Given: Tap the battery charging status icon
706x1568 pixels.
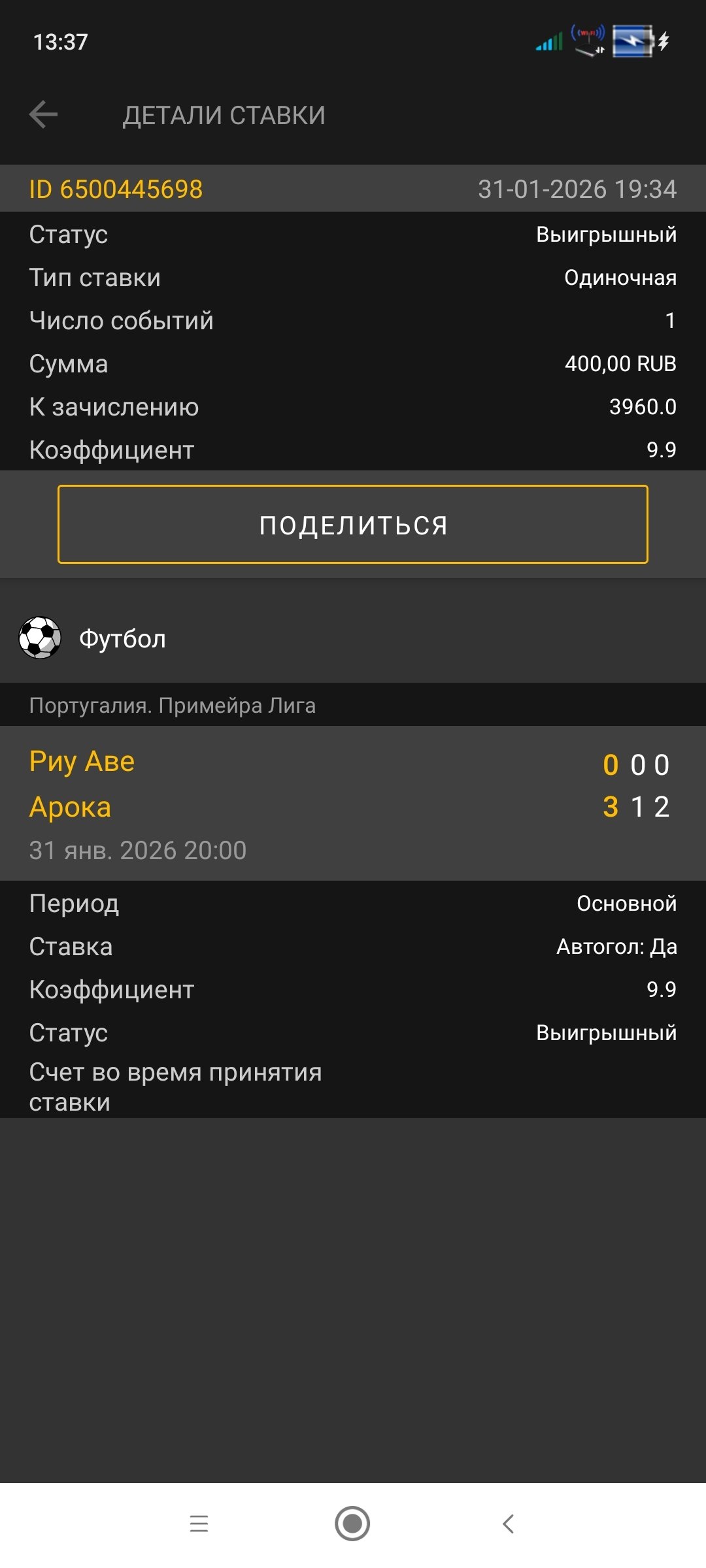Looking at the screenshot, I should [x=640, y=42].
